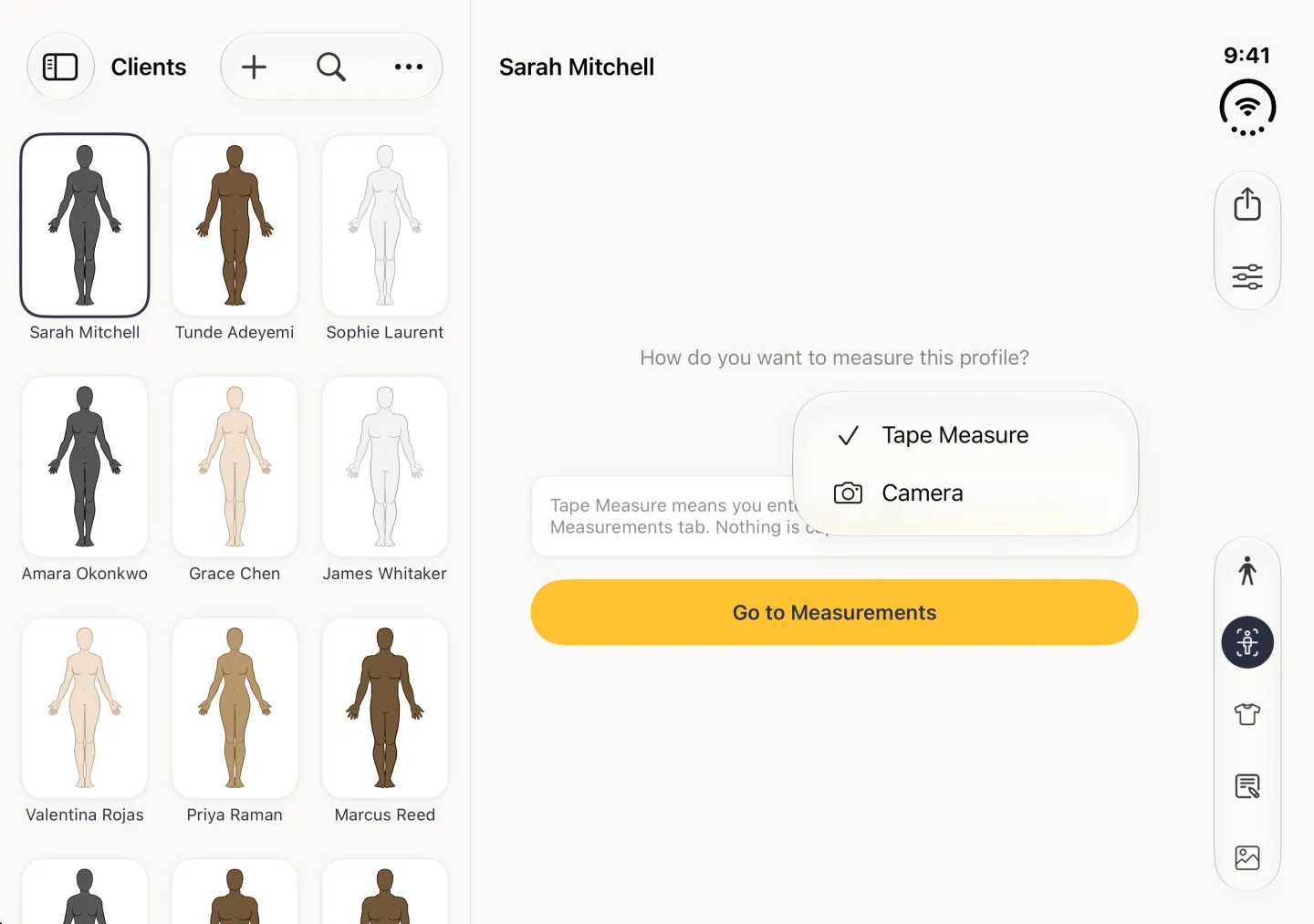This screenshot has width=1314, height=924.
Task: Select Sarah Mitchell client thumbnail
Action: click(x=85, y=225)
